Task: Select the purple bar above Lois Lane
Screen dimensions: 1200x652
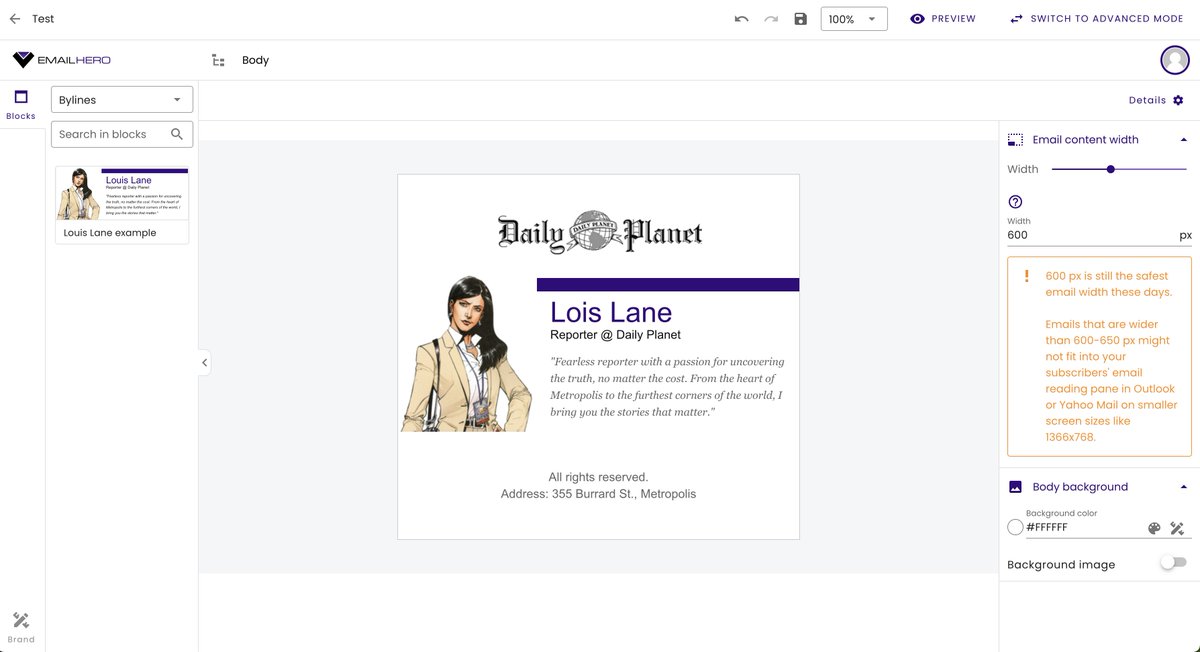Action: point(668,285)
